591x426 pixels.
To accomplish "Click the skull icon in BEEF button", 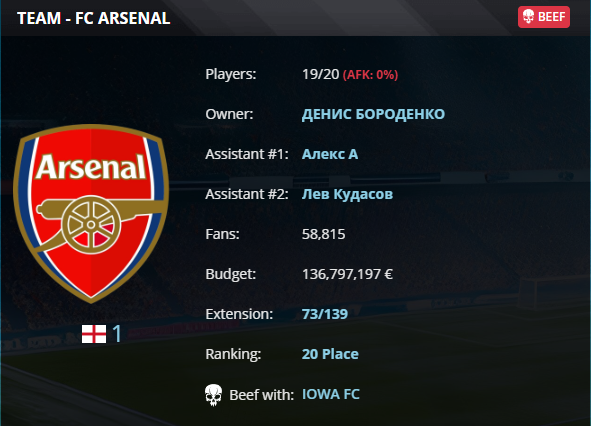I will pyautogui.click(x=528, y=17).
